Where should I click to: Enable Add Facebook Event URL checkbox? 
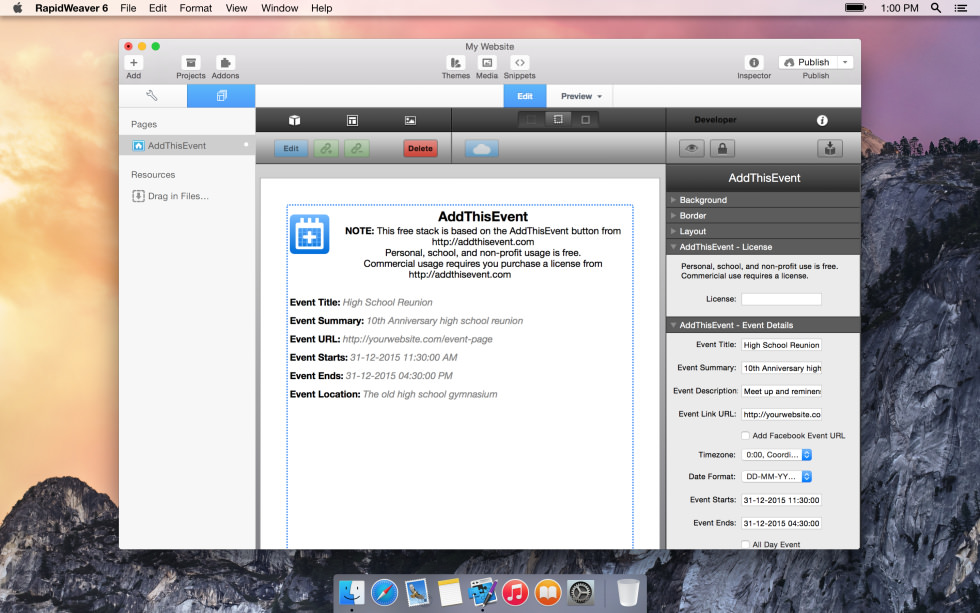(745, 436)
